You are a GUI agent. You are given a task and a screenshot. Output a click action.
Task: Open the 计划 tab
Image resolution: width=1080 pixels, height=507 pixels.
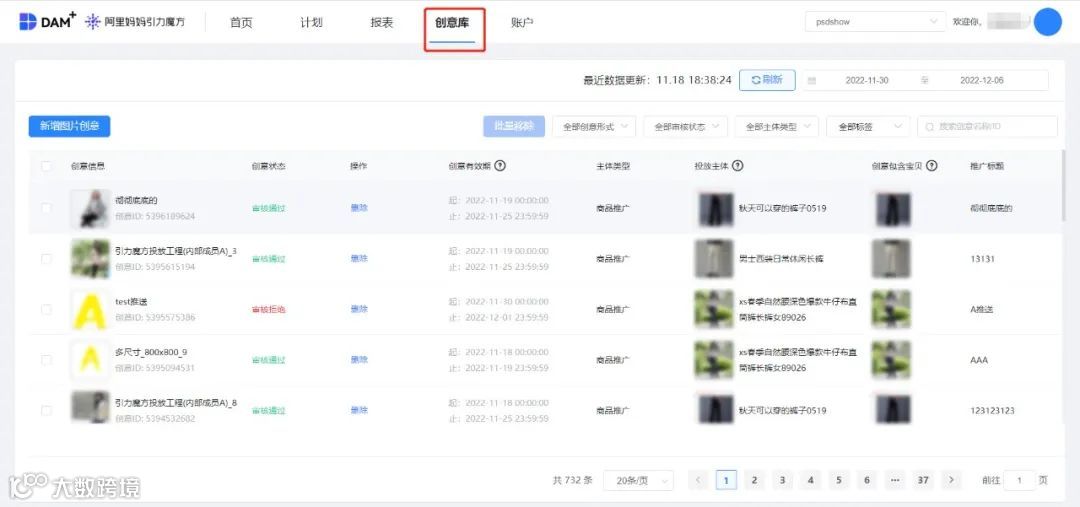pos(311,22)
